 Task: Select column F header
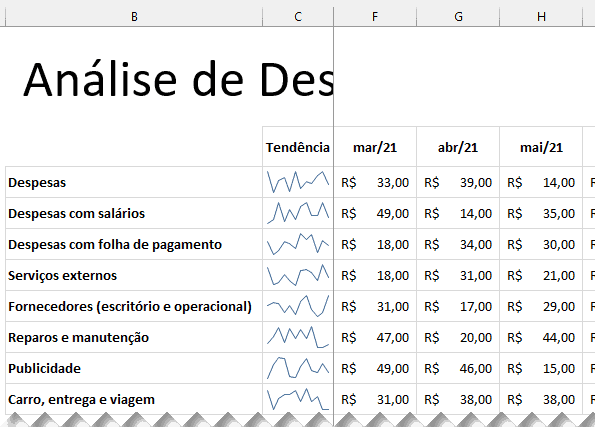(x=375, y=17)
